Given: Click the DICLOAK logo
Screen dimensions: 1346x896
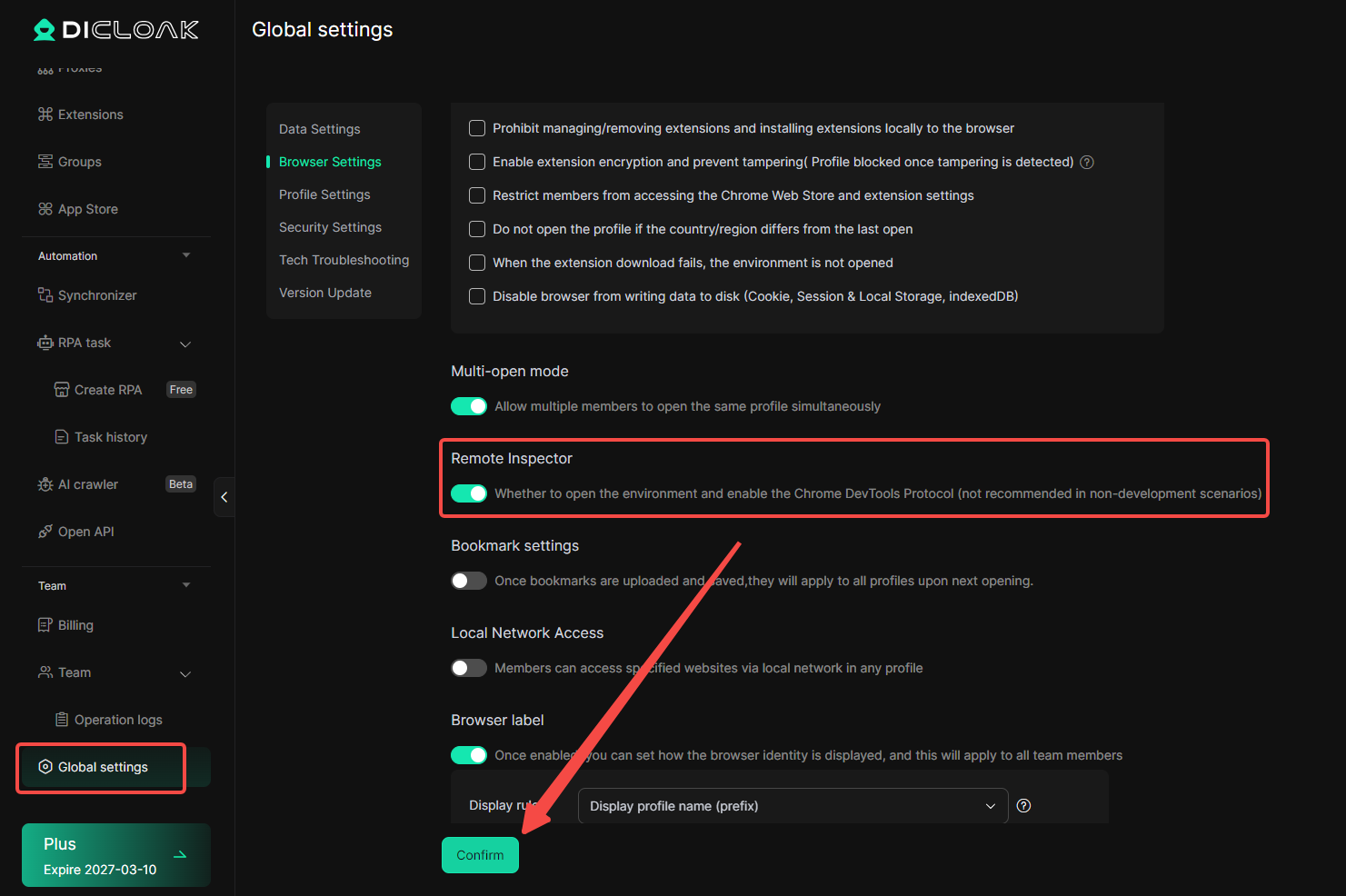Looking at the screenshot, I should [x=116, y=30].
